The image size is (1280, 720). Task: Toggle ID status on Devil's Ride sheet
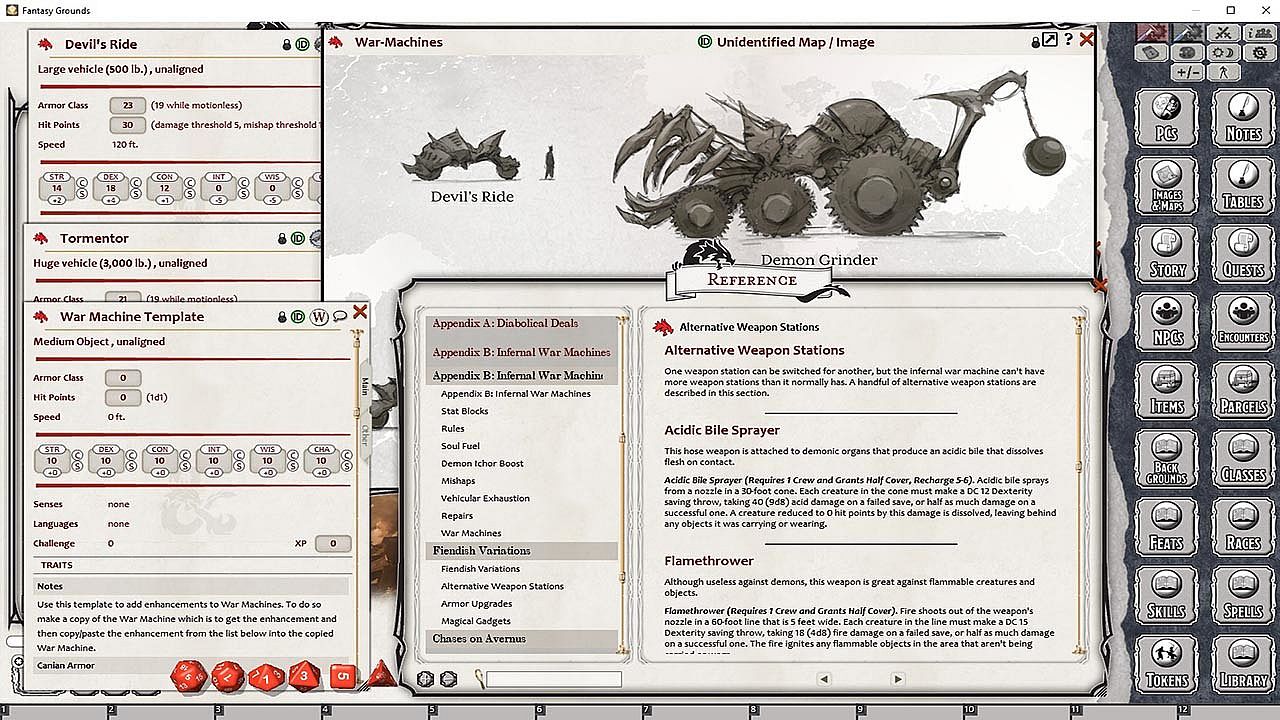(302, 45)
